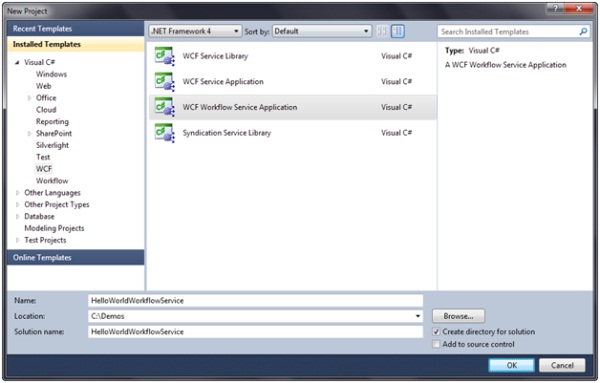Collapse the Visual C# tree node

click(17, 62)
